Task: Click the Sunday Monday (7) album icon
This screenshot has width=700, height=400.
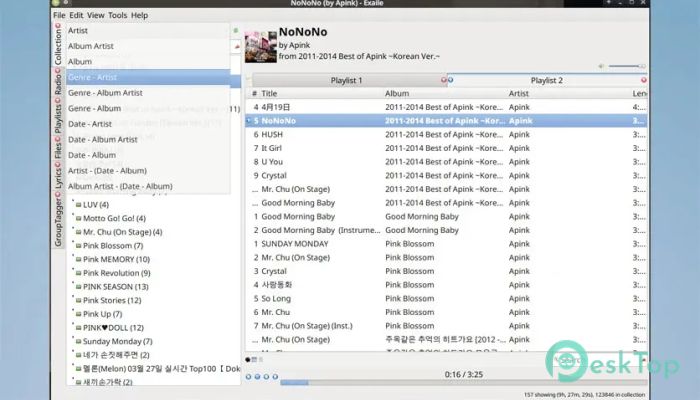Action: coord(79,342)
